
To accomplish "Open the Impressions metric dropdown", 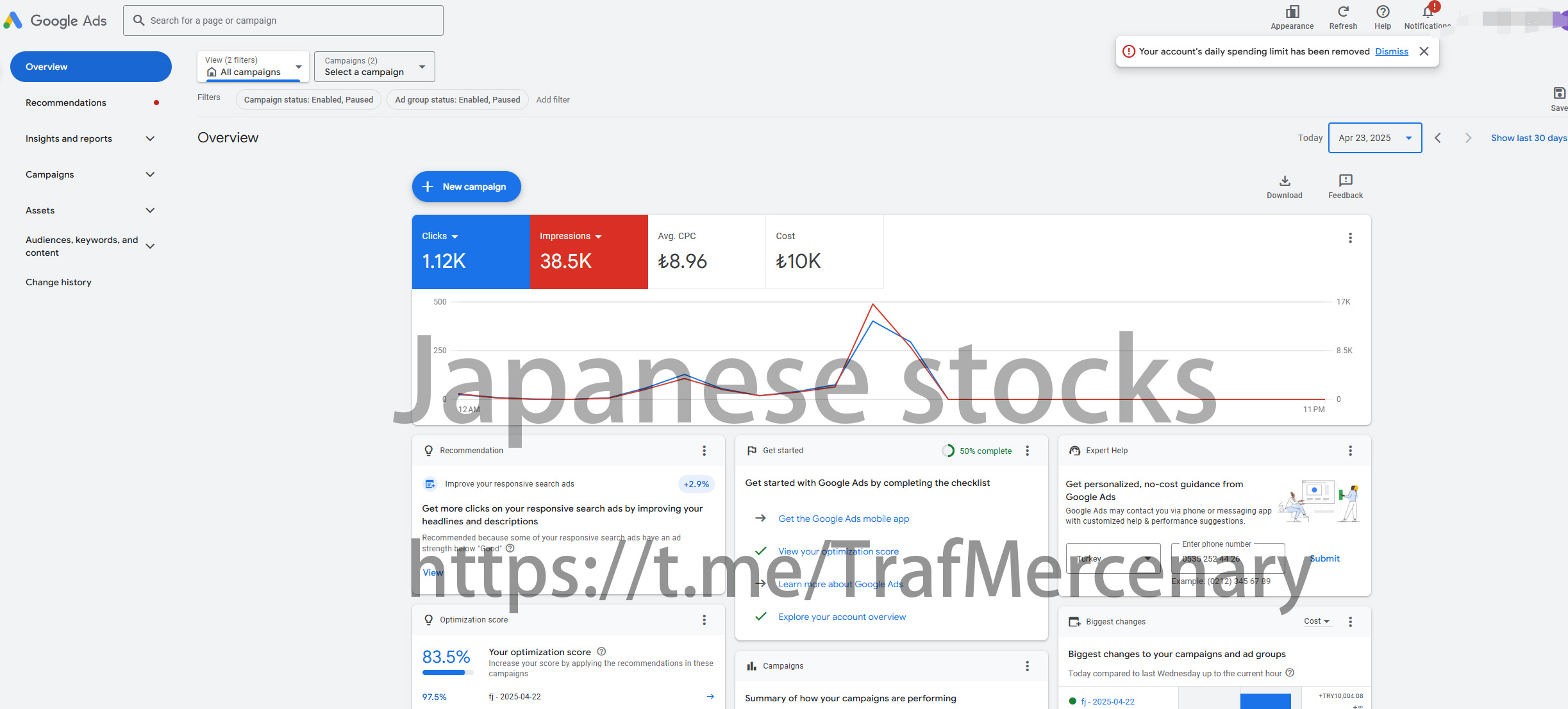I will click(x=571, y=236).
